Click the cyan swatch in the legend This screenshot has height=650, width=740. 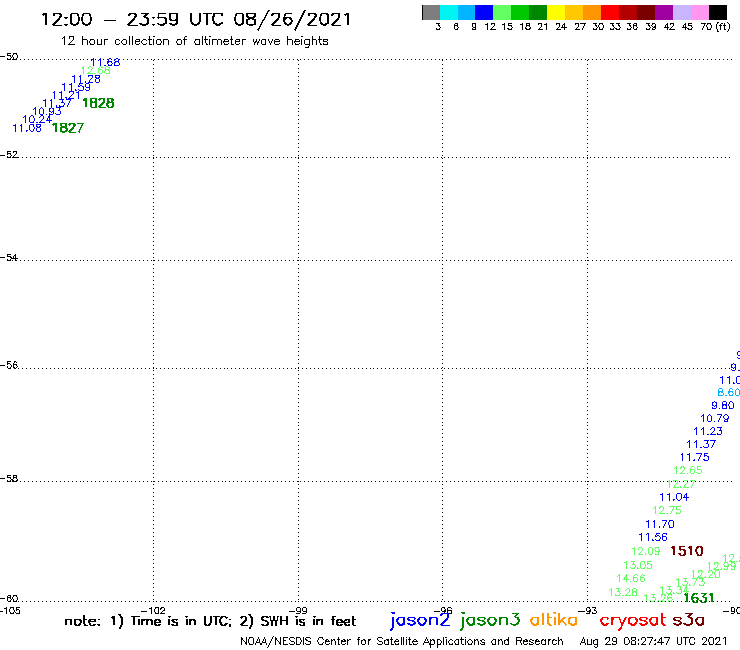pos(449,13)
